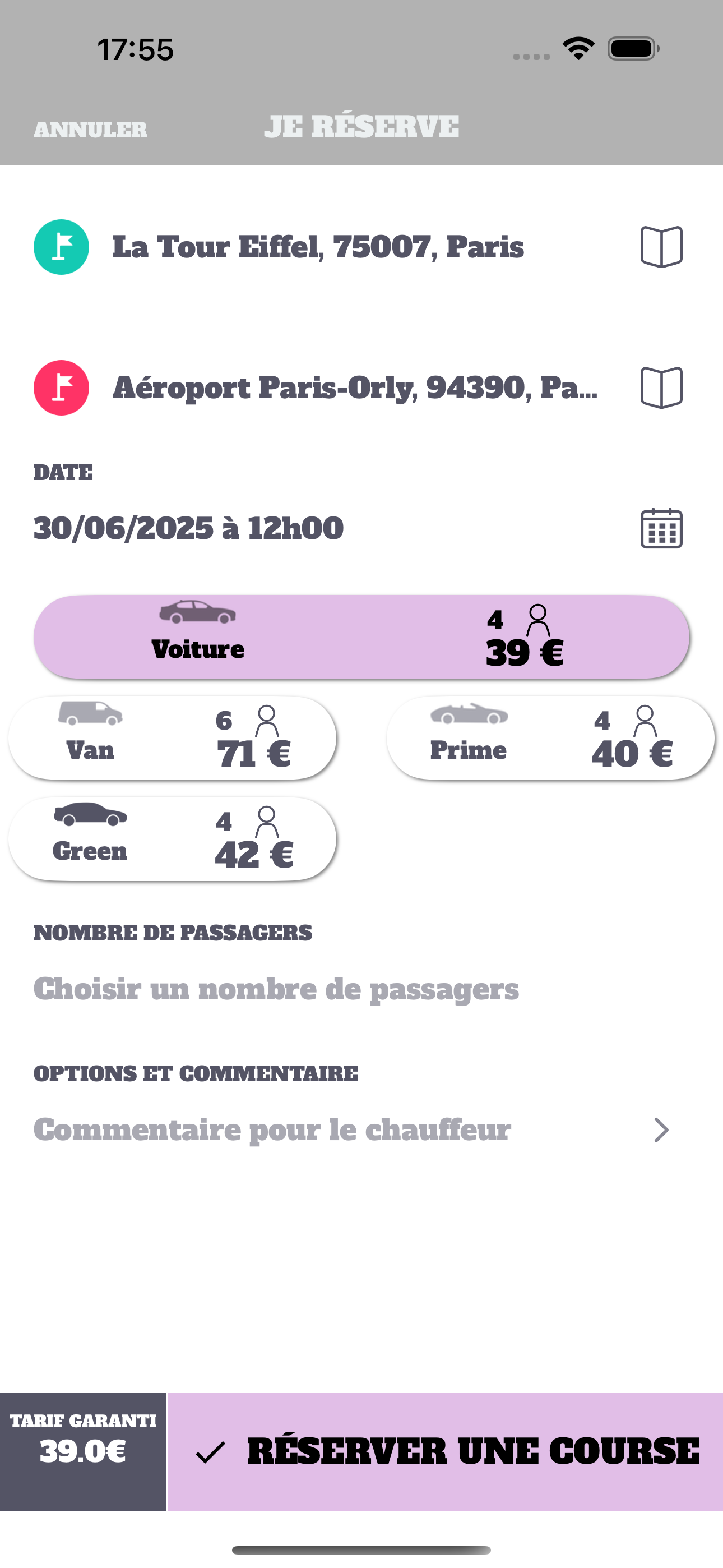Screen dimensions: 723x1568
Task: Tap the Green car icon
Action: (90, 814)
